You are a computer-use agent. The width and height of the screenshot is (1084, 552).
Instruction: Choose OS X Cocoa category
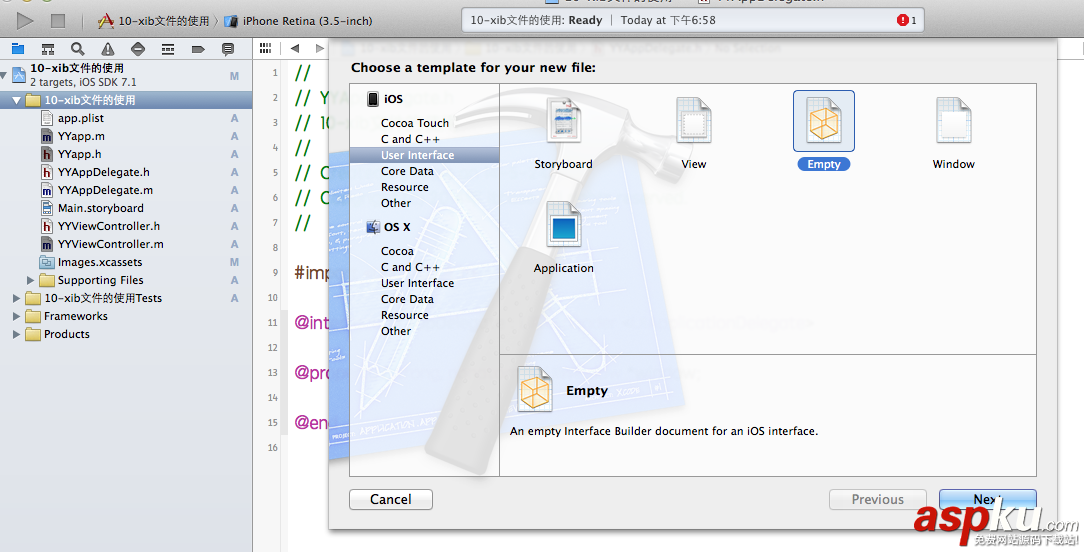click(x=397, y=251)
